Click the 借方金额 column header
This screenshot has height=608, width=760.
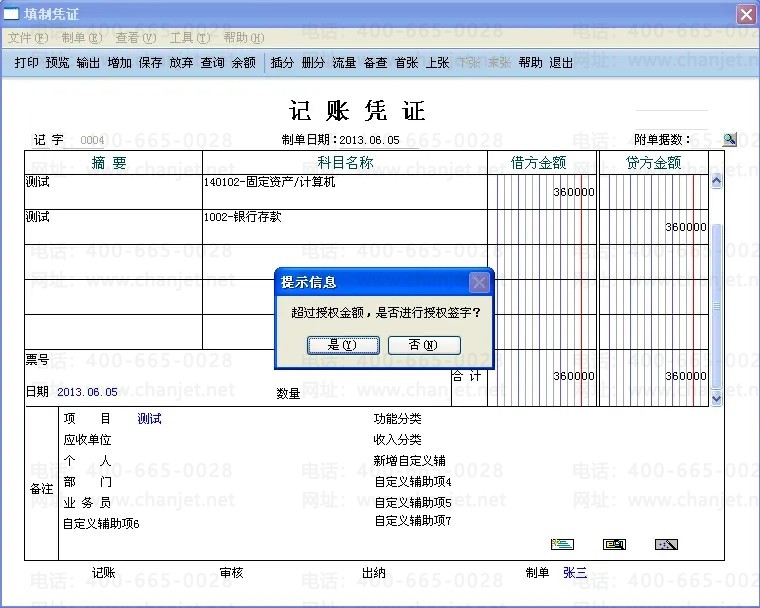(542, 162)
